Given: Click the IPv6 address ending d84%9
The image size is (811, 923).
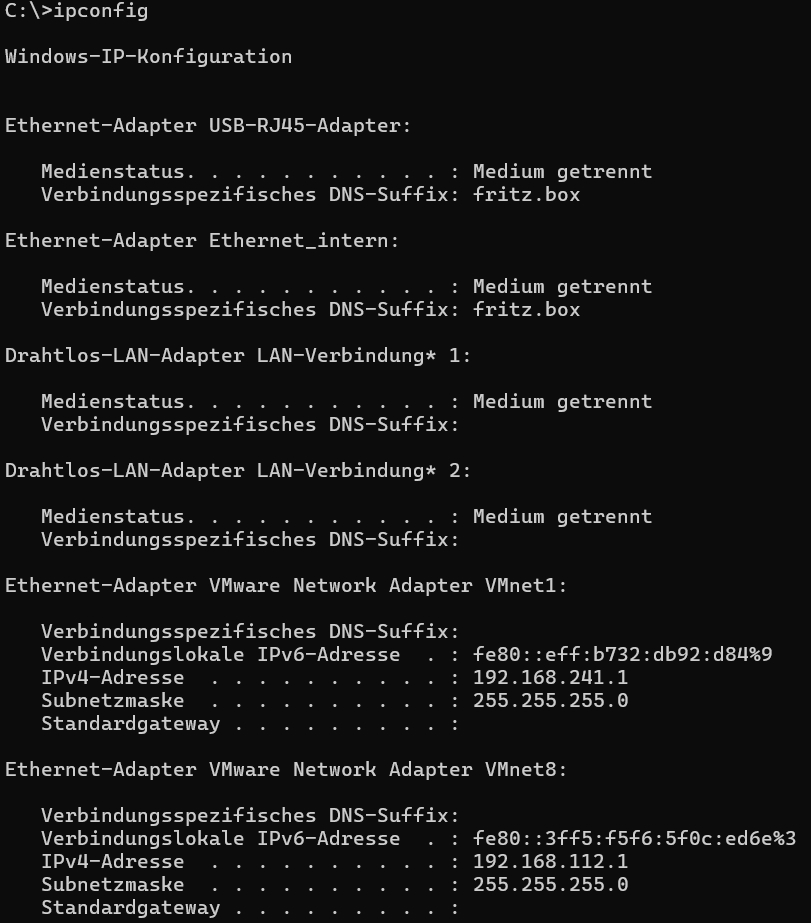Looking at the screenshot, I should (623, 655).
